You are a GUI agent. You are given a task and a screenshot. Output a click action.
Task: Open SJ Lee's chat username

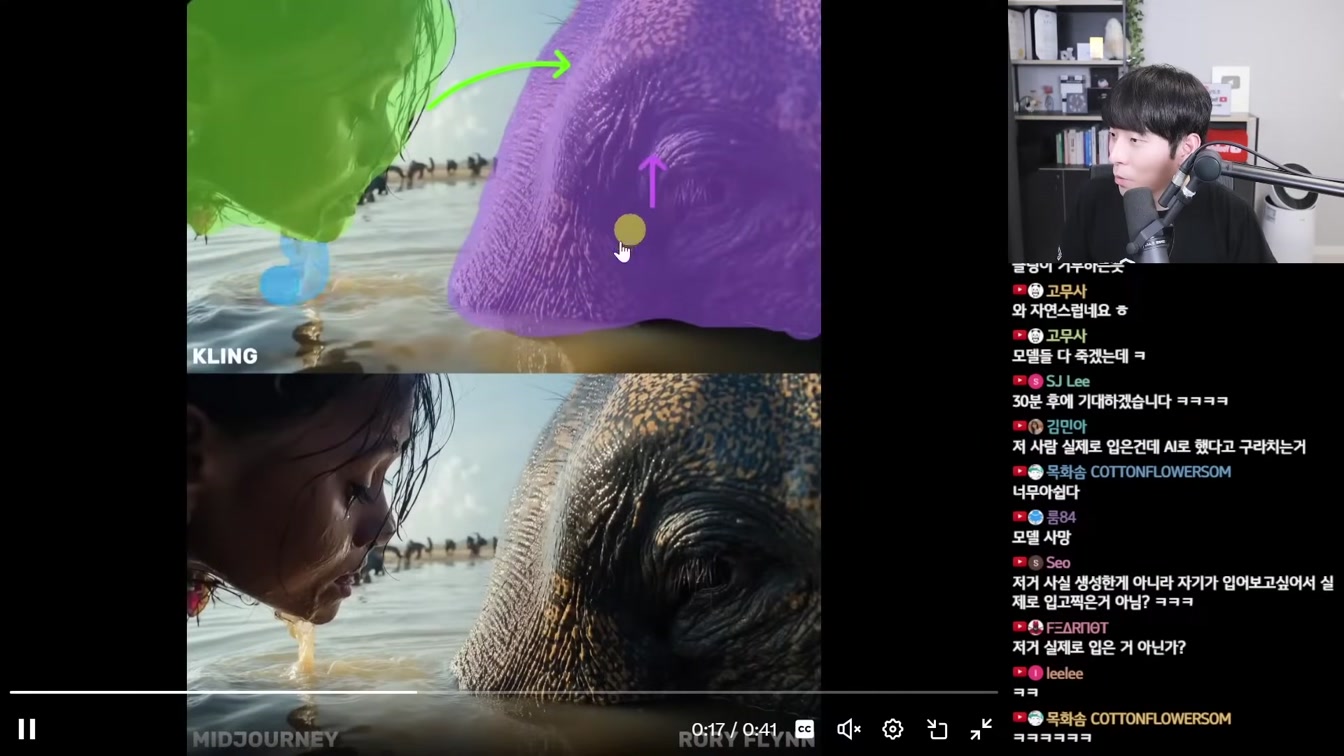click(x=1068, y=381)
